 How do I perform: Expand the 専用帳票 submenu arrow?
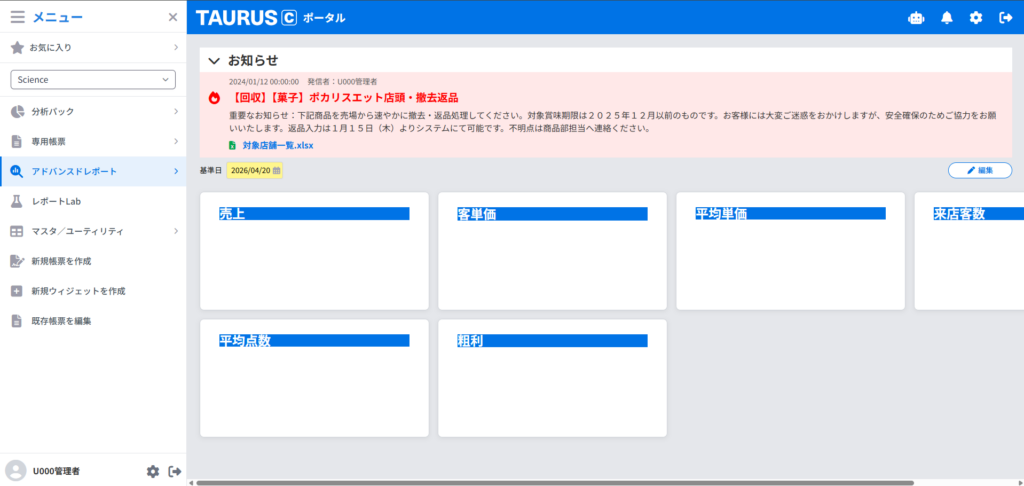(176, 141)
